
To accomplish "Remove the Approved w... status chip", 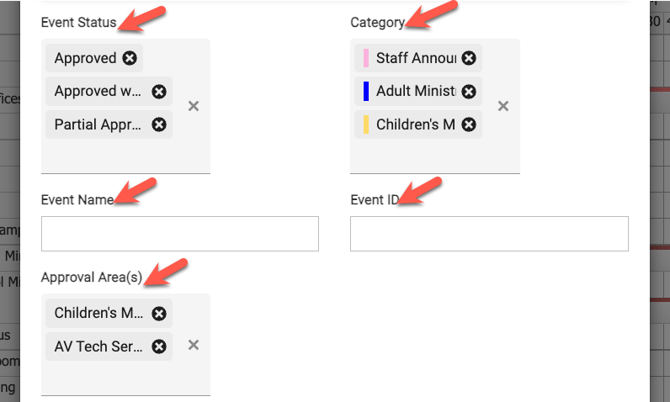I will [158, 91].
